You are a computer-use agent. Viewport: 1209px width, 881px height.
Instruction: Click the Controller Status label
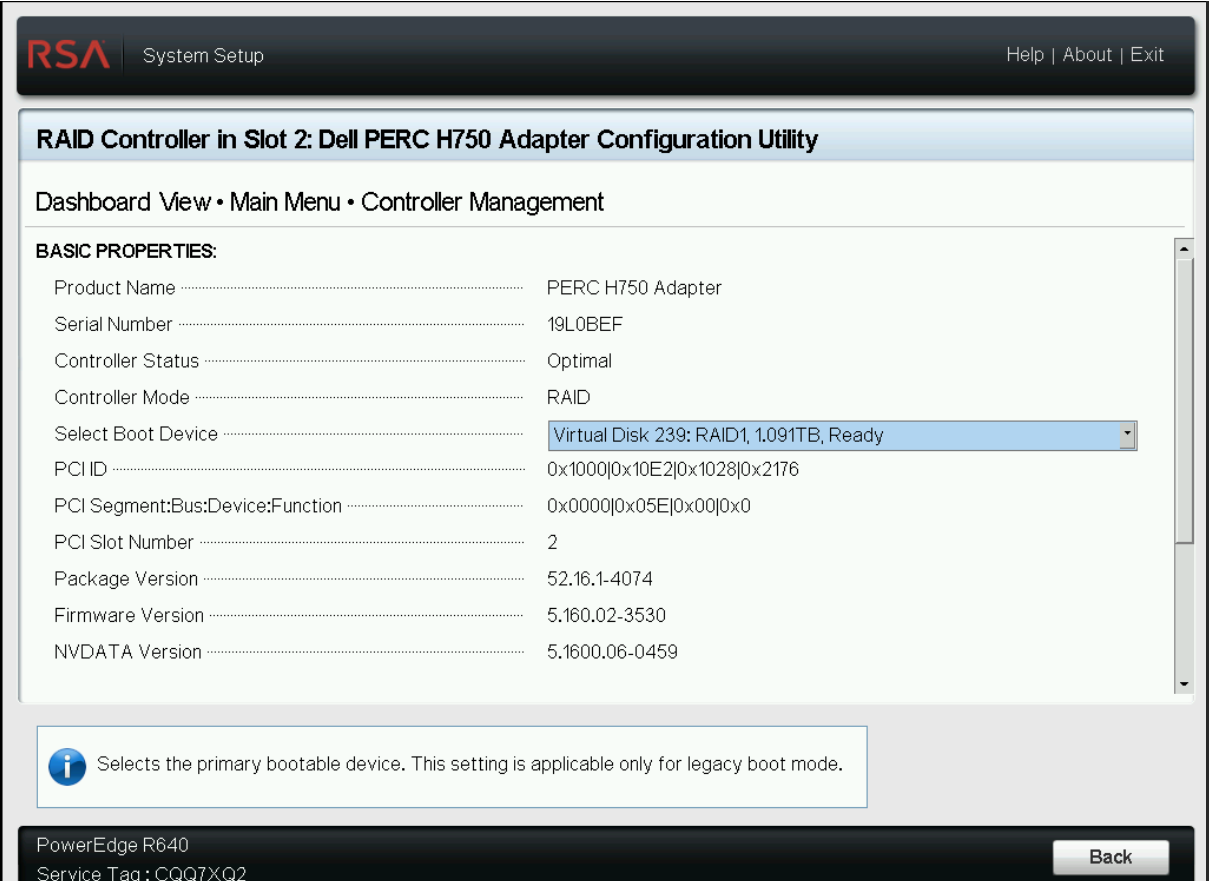click(126, 361)
